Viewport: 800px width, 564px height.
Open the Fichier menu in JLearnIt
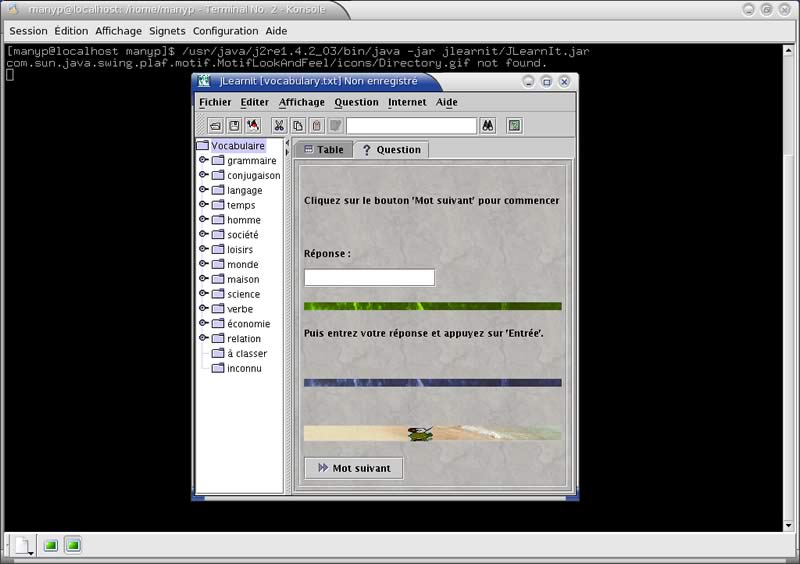tap(215, 102)
